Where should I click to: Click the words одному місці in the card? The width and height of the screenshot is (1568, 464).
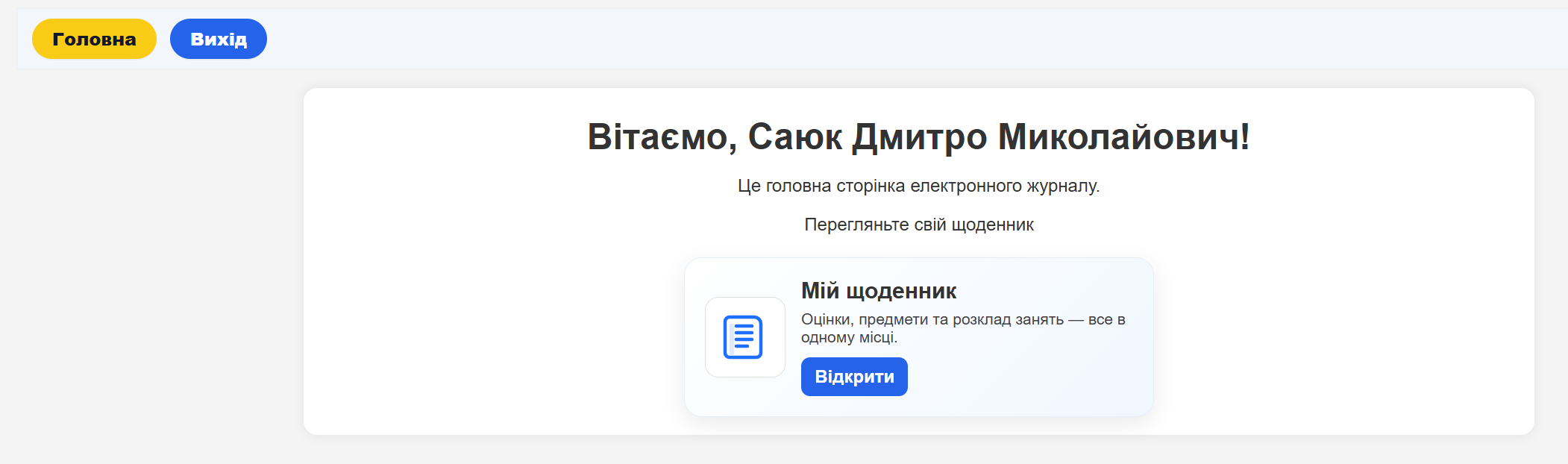pos(848,337)
